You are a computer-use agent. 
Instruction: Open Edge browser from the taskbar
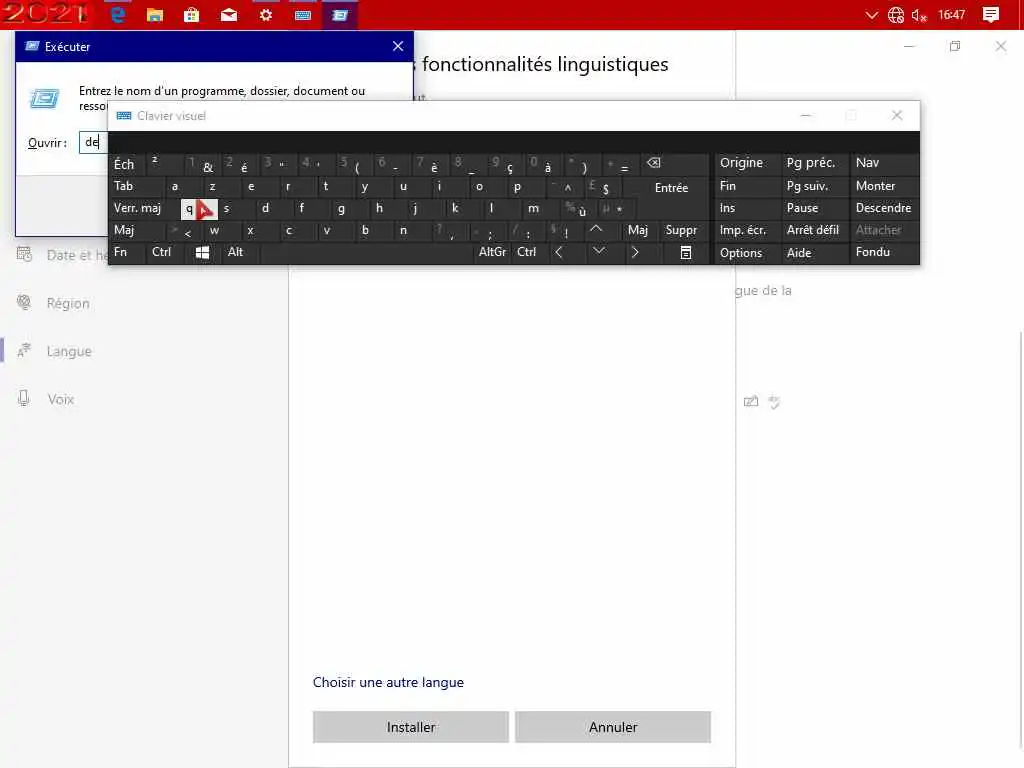coord(118,14)
